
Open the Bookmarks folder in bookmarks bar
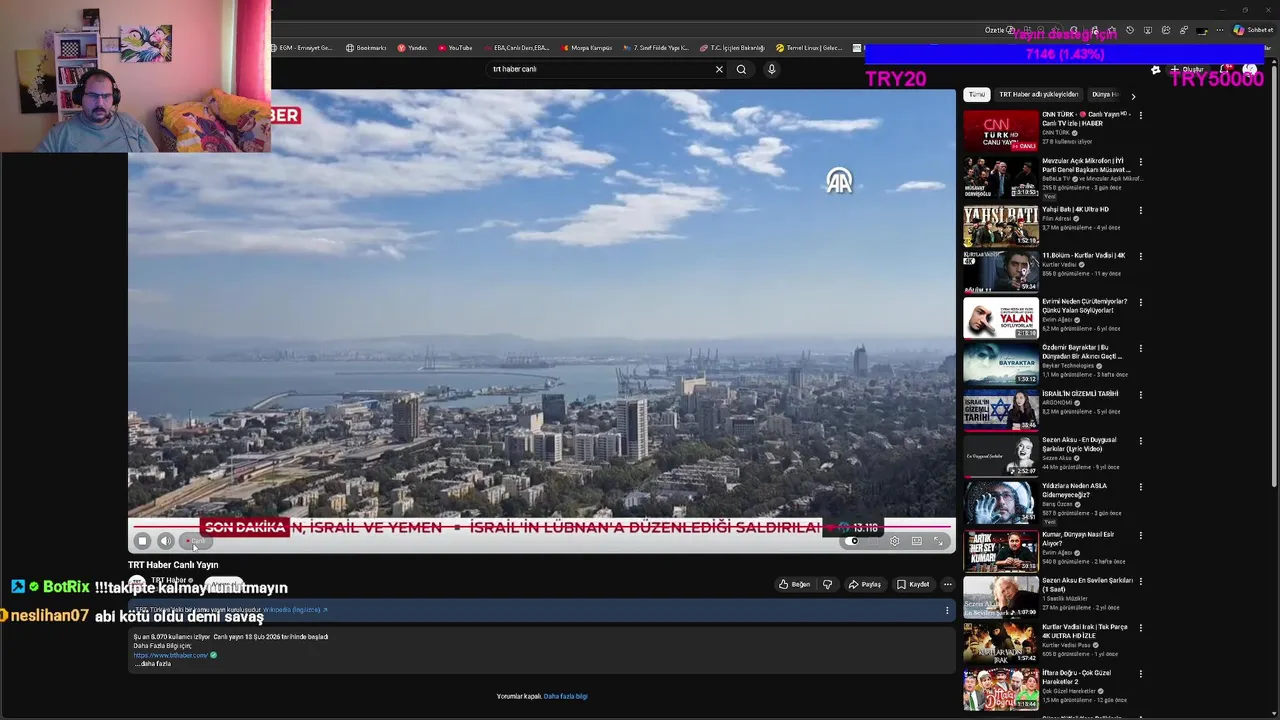tap(366, 48)
